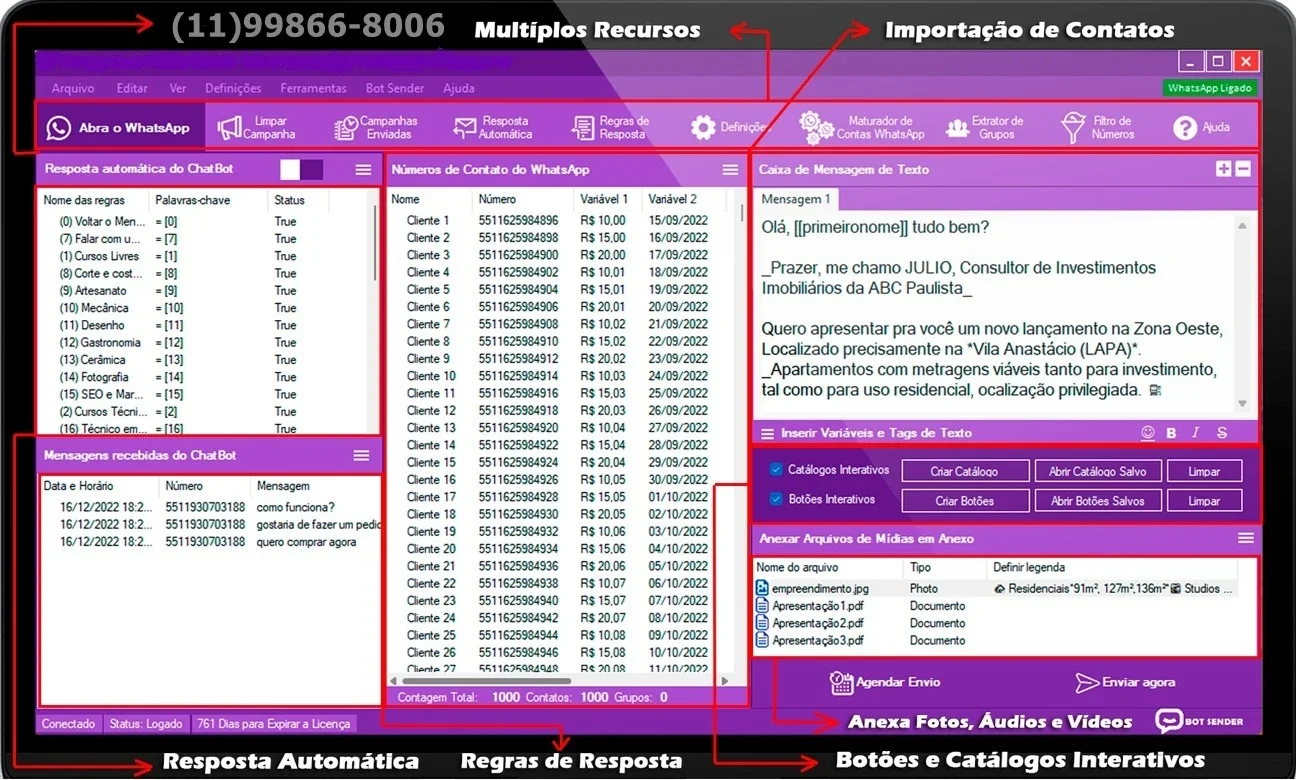
Task: Click the Enviar agora button
Action: coord(1125,682)
